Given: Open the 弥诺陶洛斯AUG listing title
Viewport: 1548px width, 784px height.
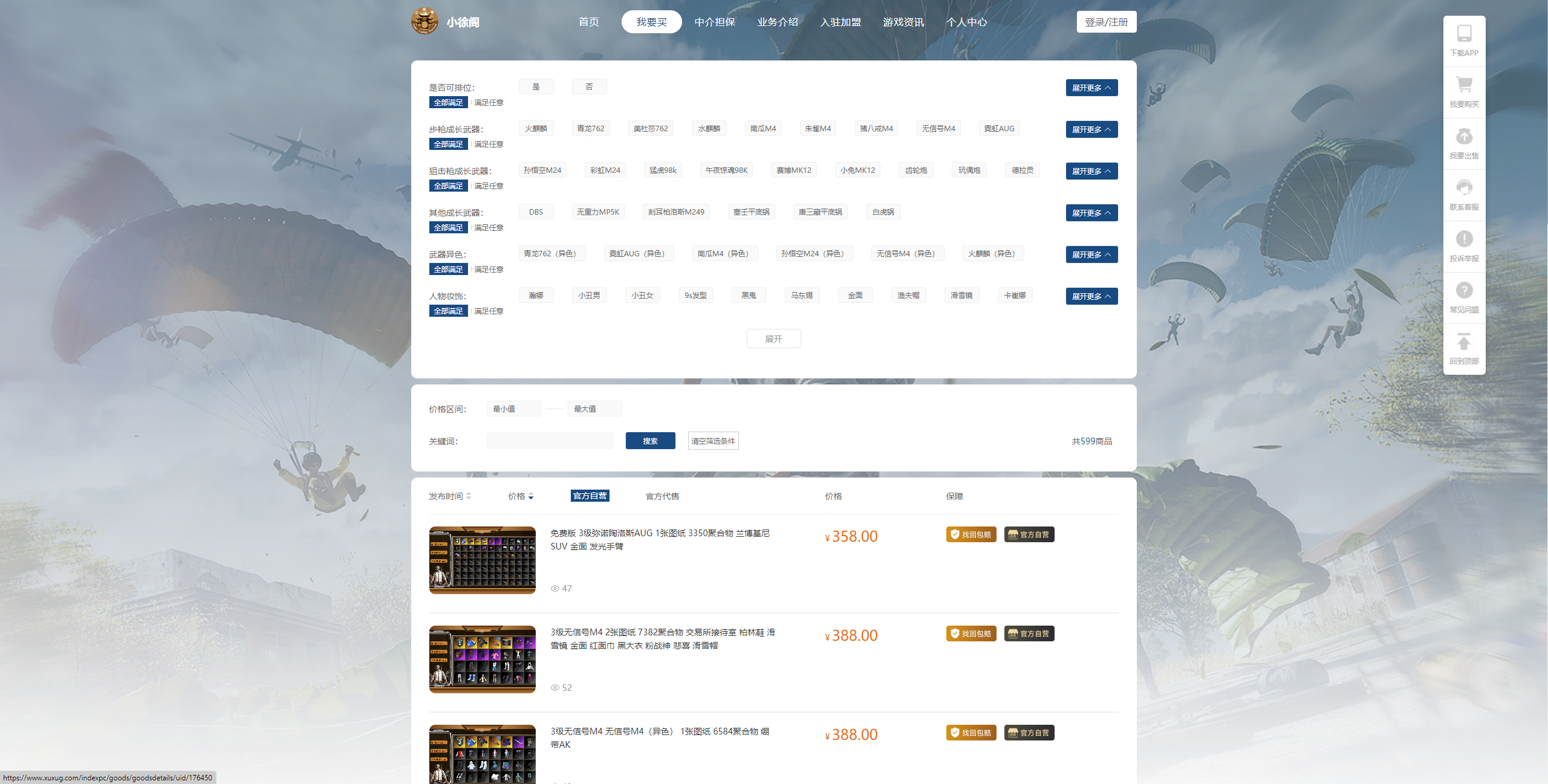Looking at the screenshot, I should click(660, 540).
